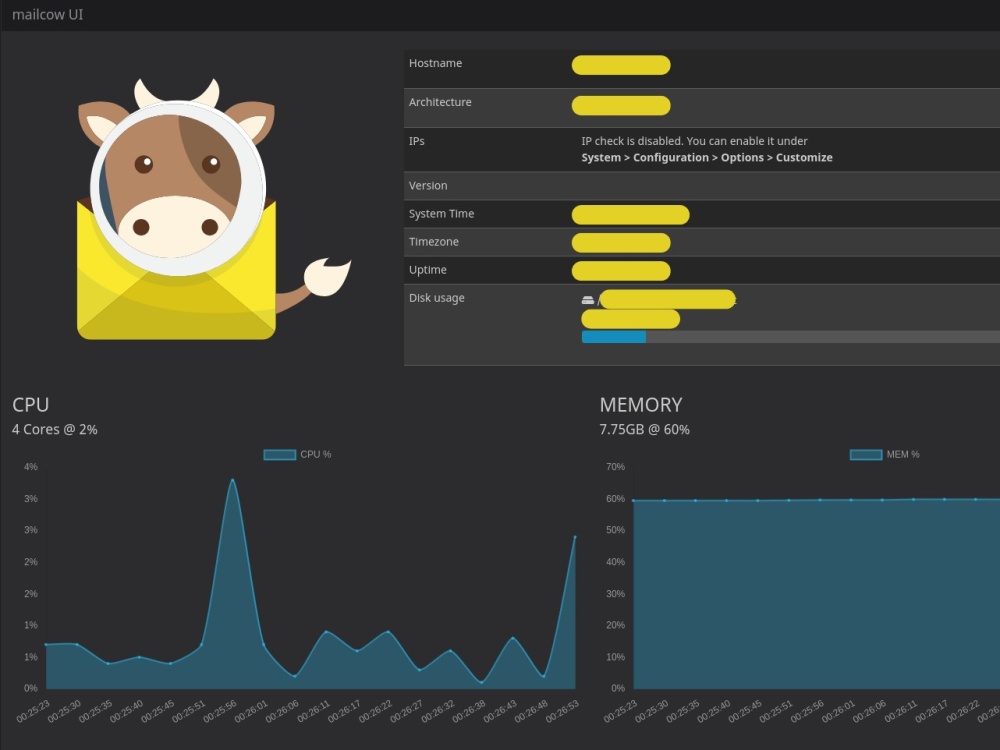Click the CPU section heading
The image size is (1000, 750).
click(31, 405)
